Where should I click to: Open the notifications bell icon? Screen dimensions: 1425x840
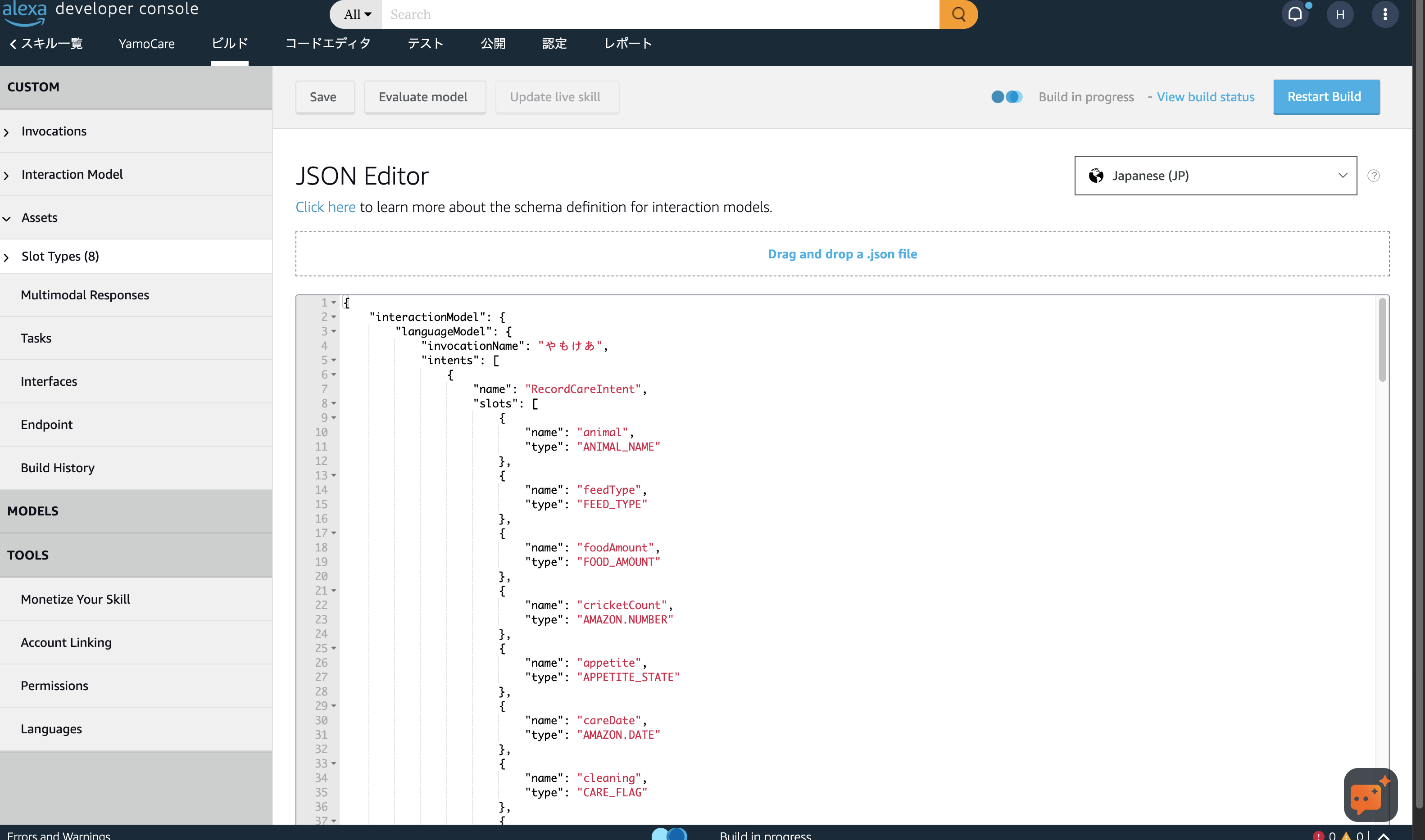tap(1295, 14)
